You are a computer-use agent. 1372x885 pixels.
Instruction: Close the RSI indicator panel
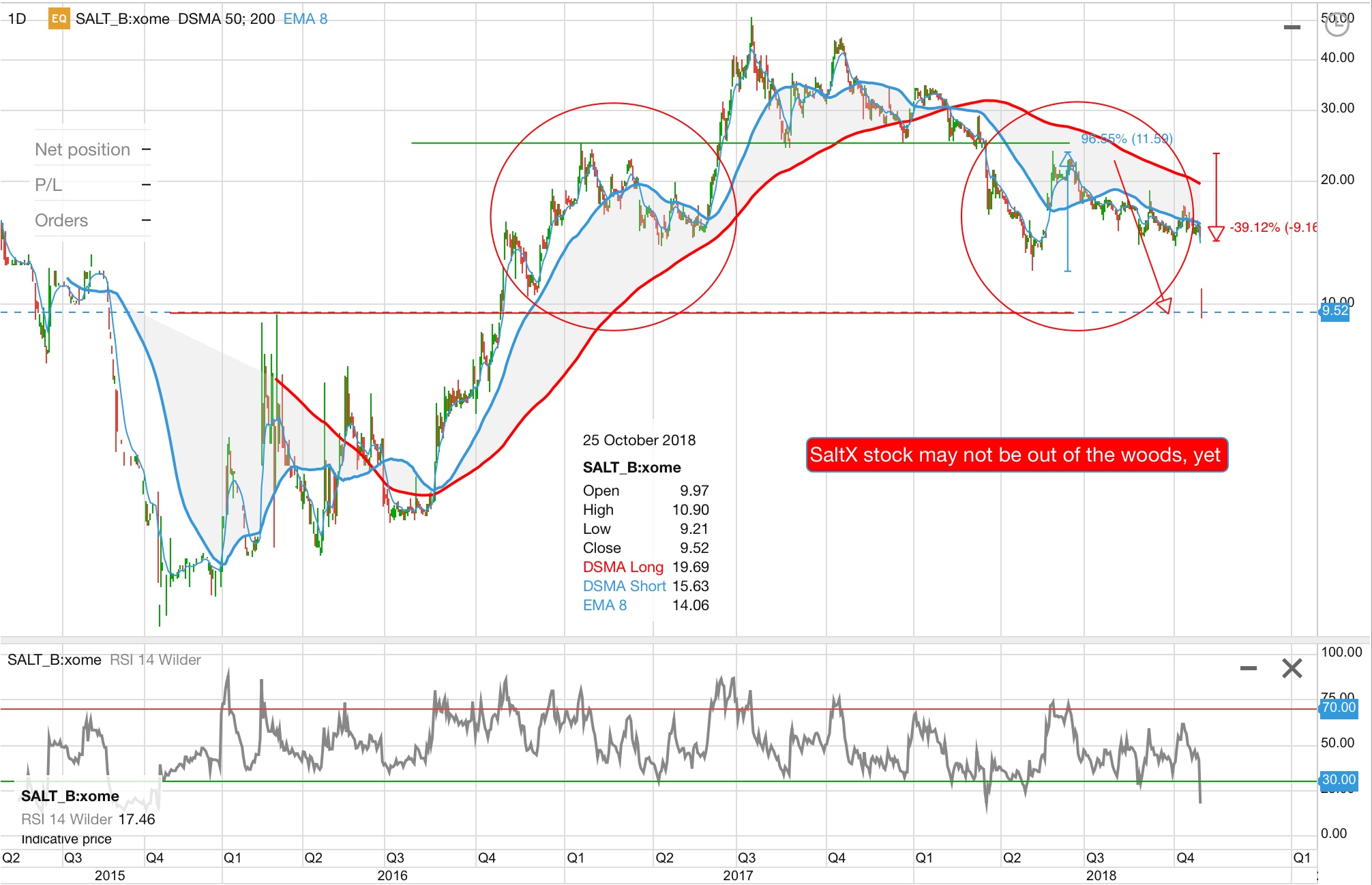1292,668
